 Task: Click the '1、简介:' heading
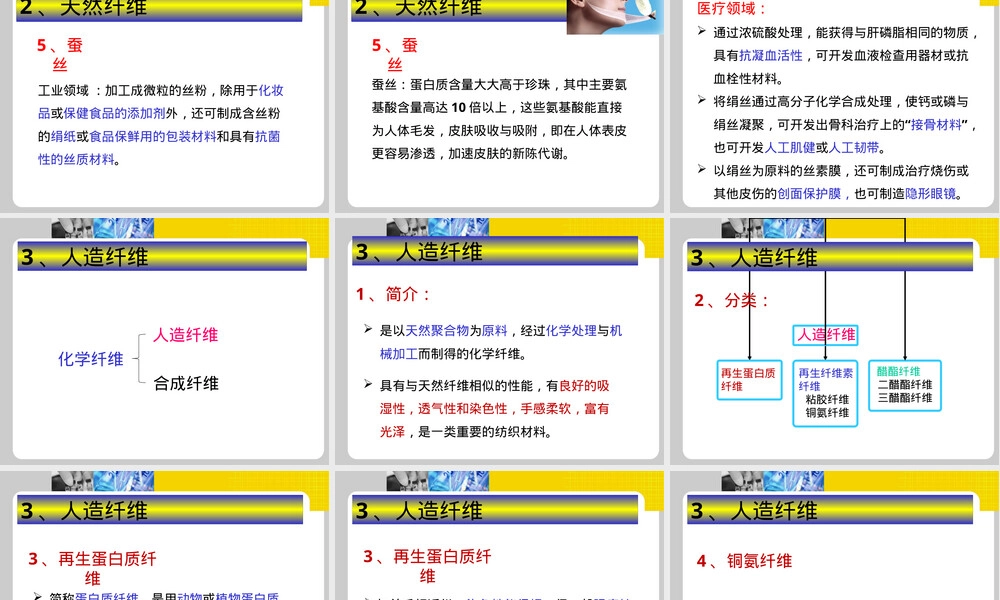[x=393, y=294]
